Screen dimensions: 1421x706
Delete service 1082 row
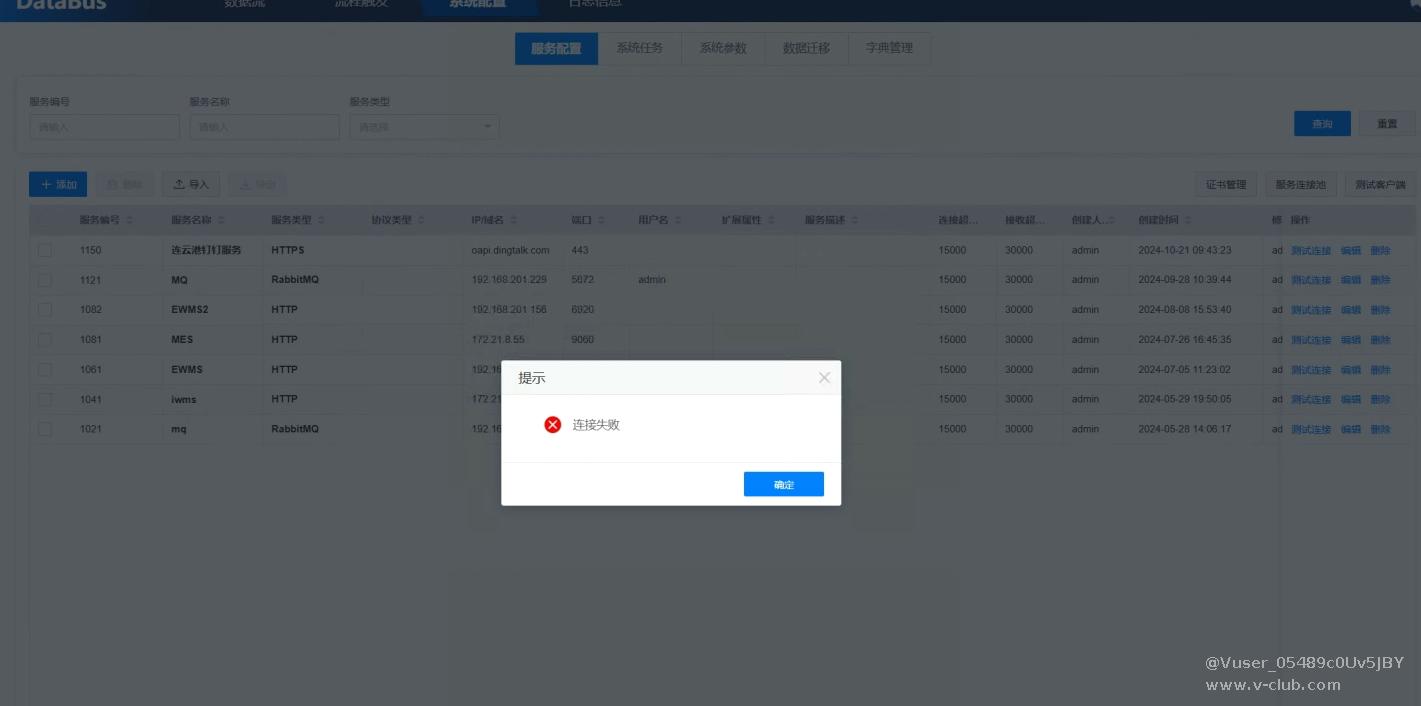pos(1380,310)
